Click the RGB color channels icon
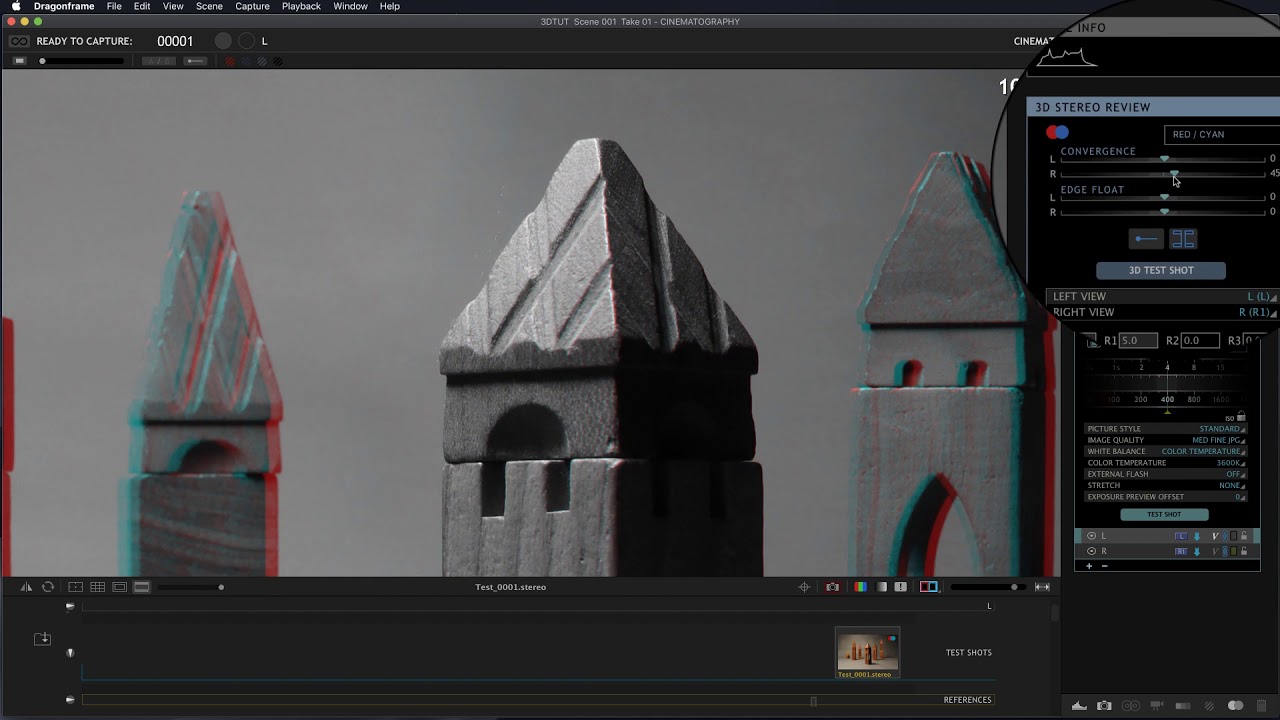Image resolution: width=1280 pixels, height=720 pixels. tap(860, 587)
